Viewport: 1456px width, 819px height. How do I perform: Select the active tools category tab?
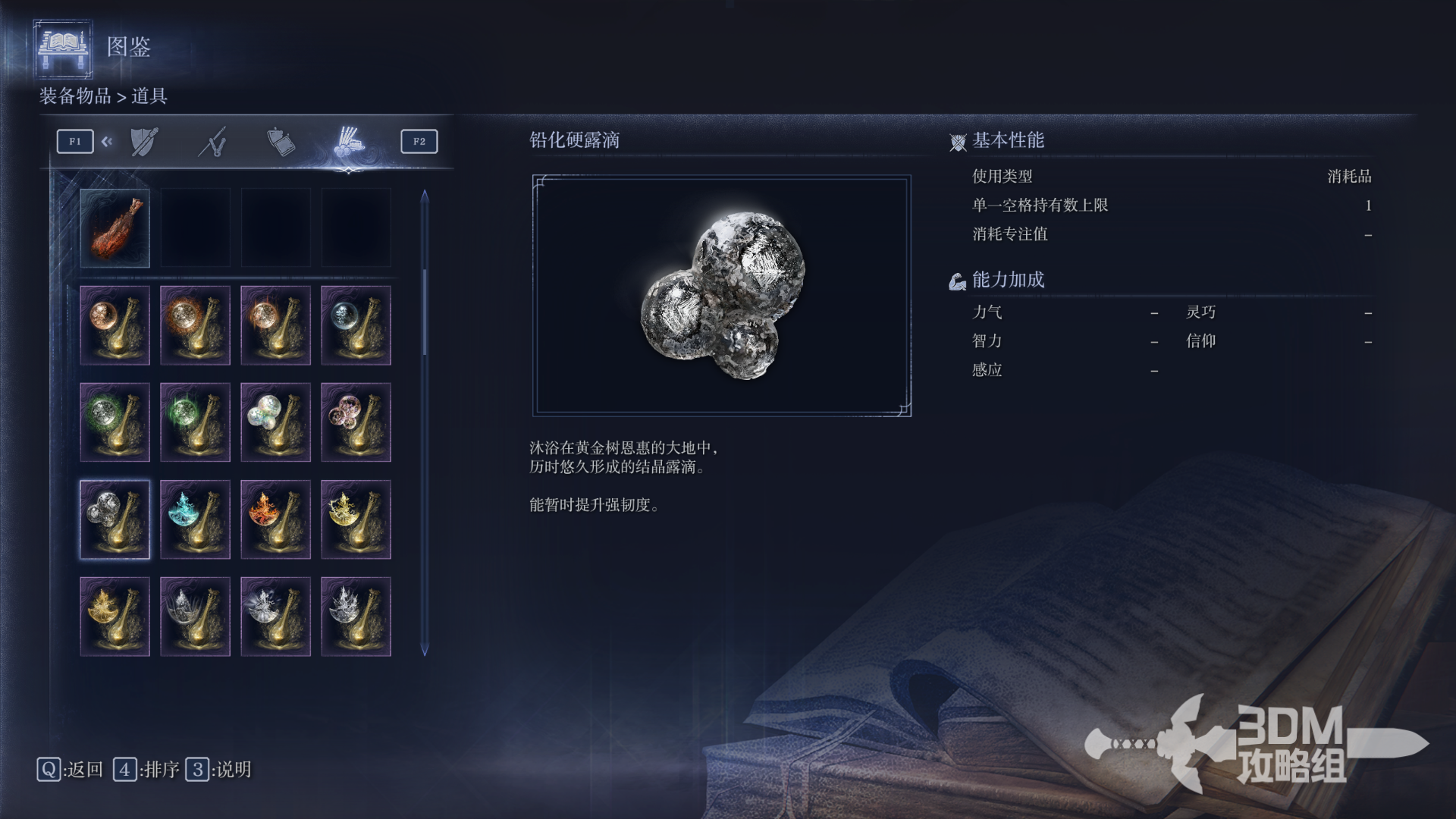coord(349,142)
